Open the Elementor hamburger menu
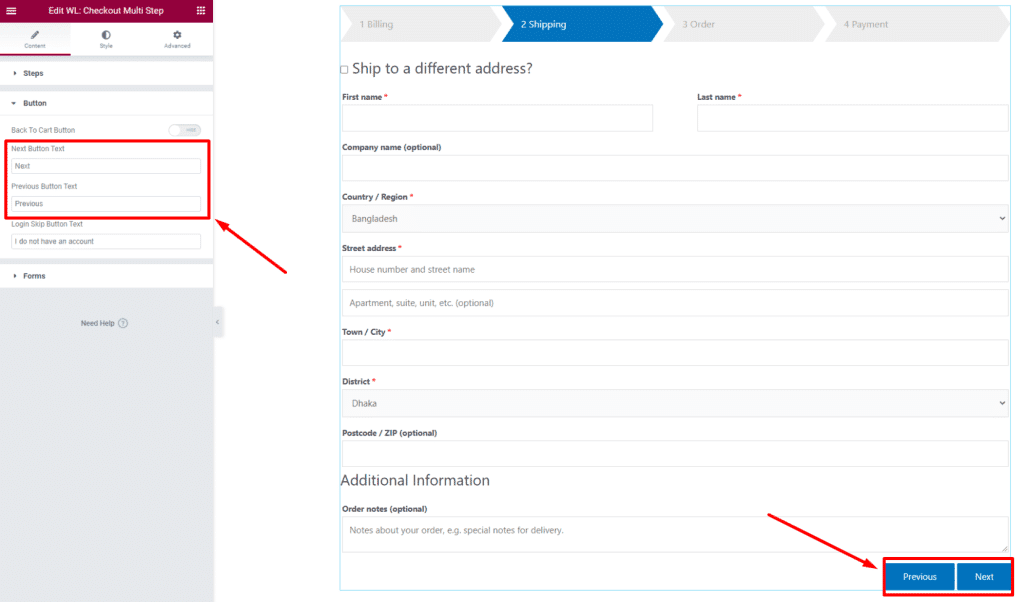 point(12,10)
